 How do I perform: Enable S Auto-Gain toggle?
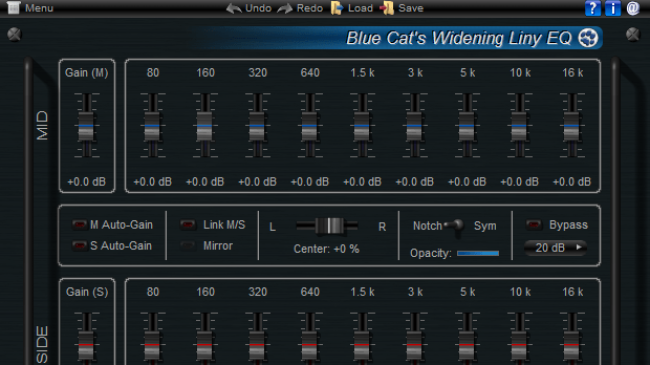79,246
